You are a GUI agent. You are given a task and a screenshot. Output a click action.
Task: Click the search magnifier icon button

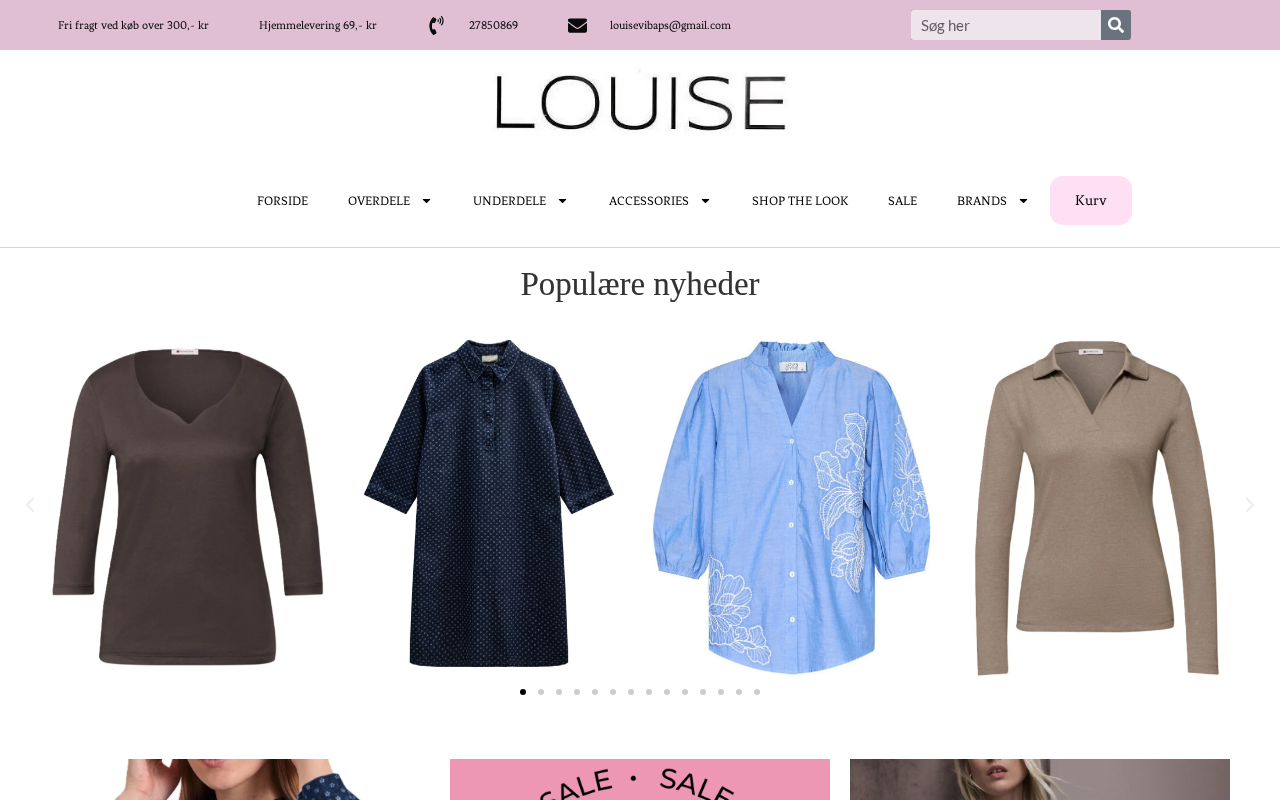pos(1116,25)
